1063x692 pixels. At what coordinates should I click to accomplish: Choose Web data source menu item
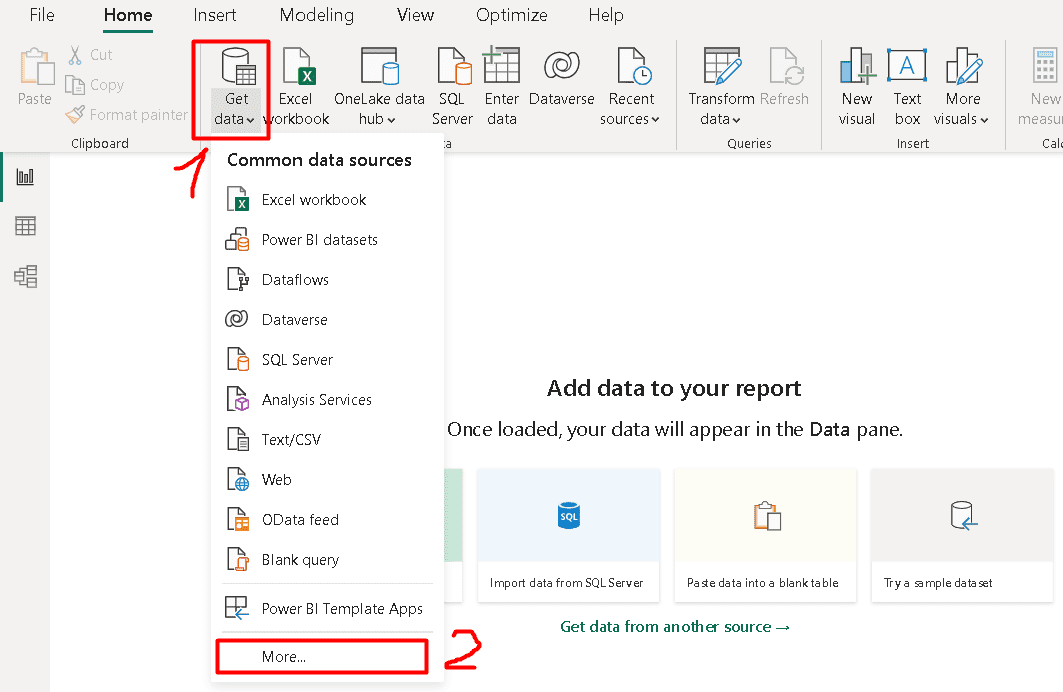tap(327, 480)
